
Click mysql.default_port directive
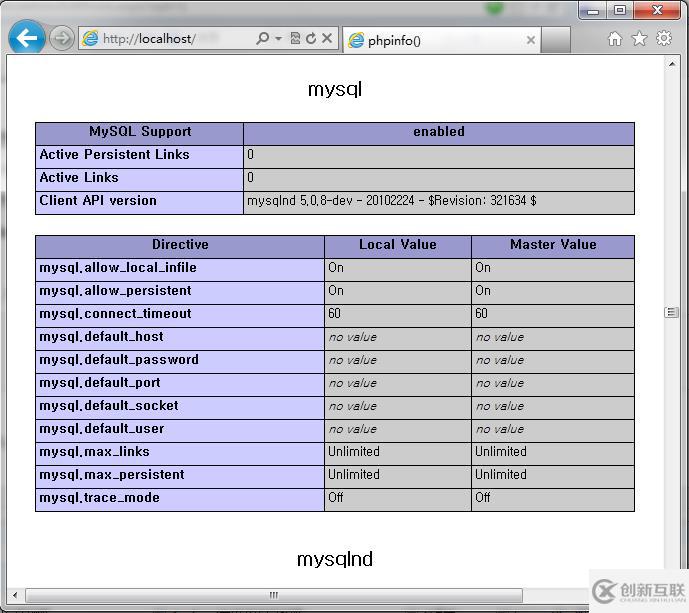pyautogui.click(x=100, y=383)
